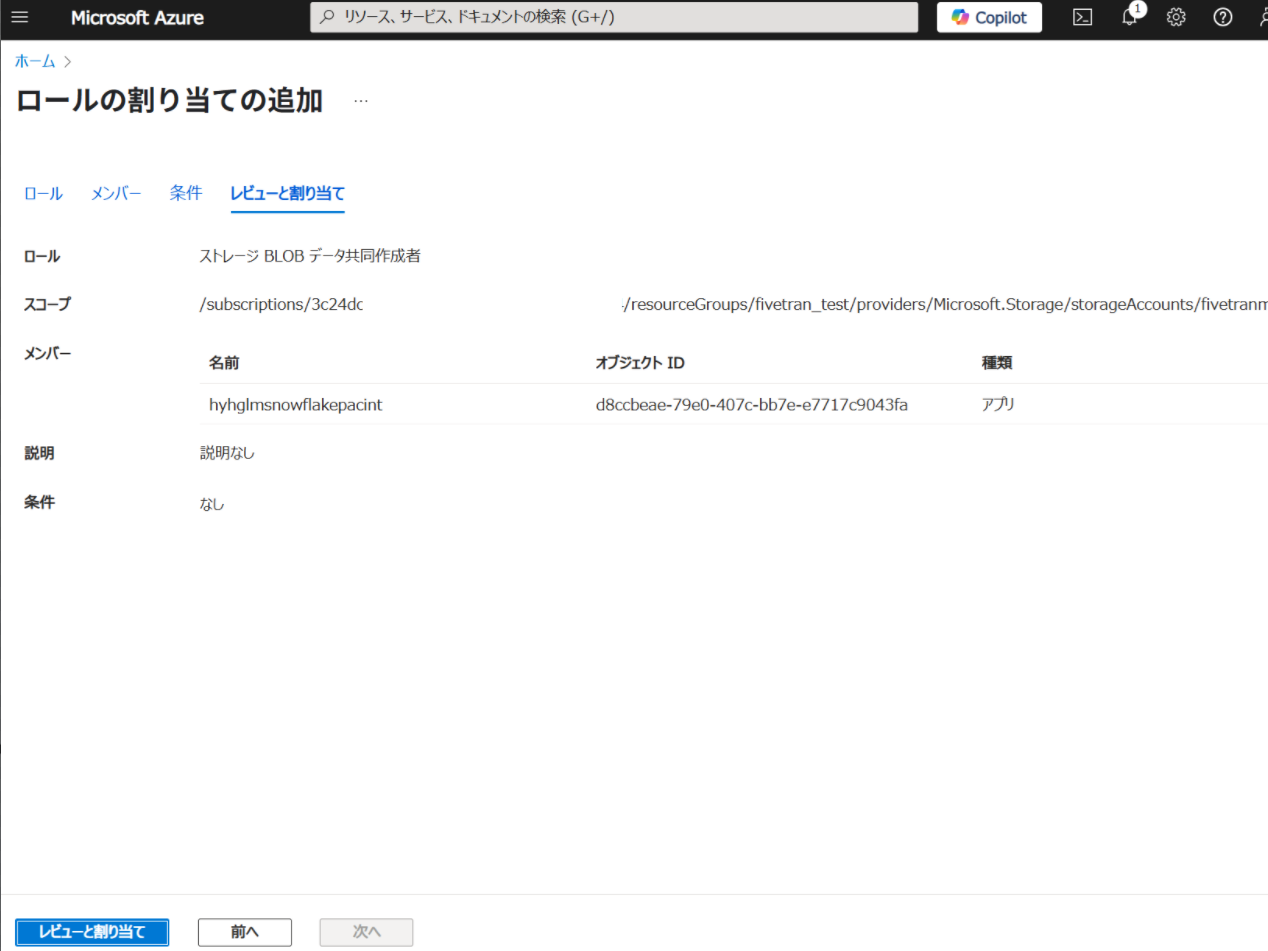Select the レビューと割り当て tab

pos(287,194)
